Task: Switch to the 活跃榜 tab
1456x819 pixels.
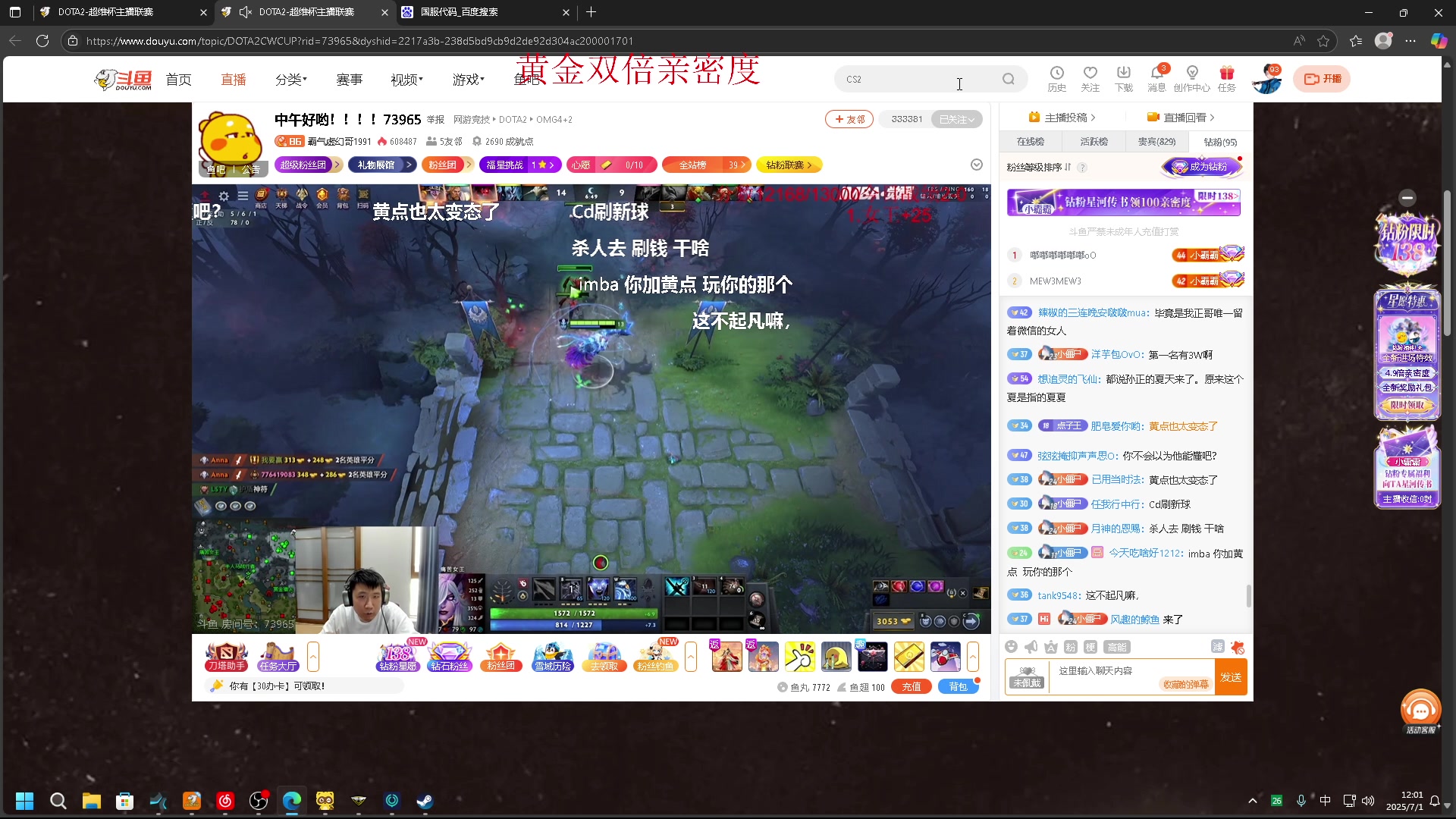Action: pos(1094,142)
